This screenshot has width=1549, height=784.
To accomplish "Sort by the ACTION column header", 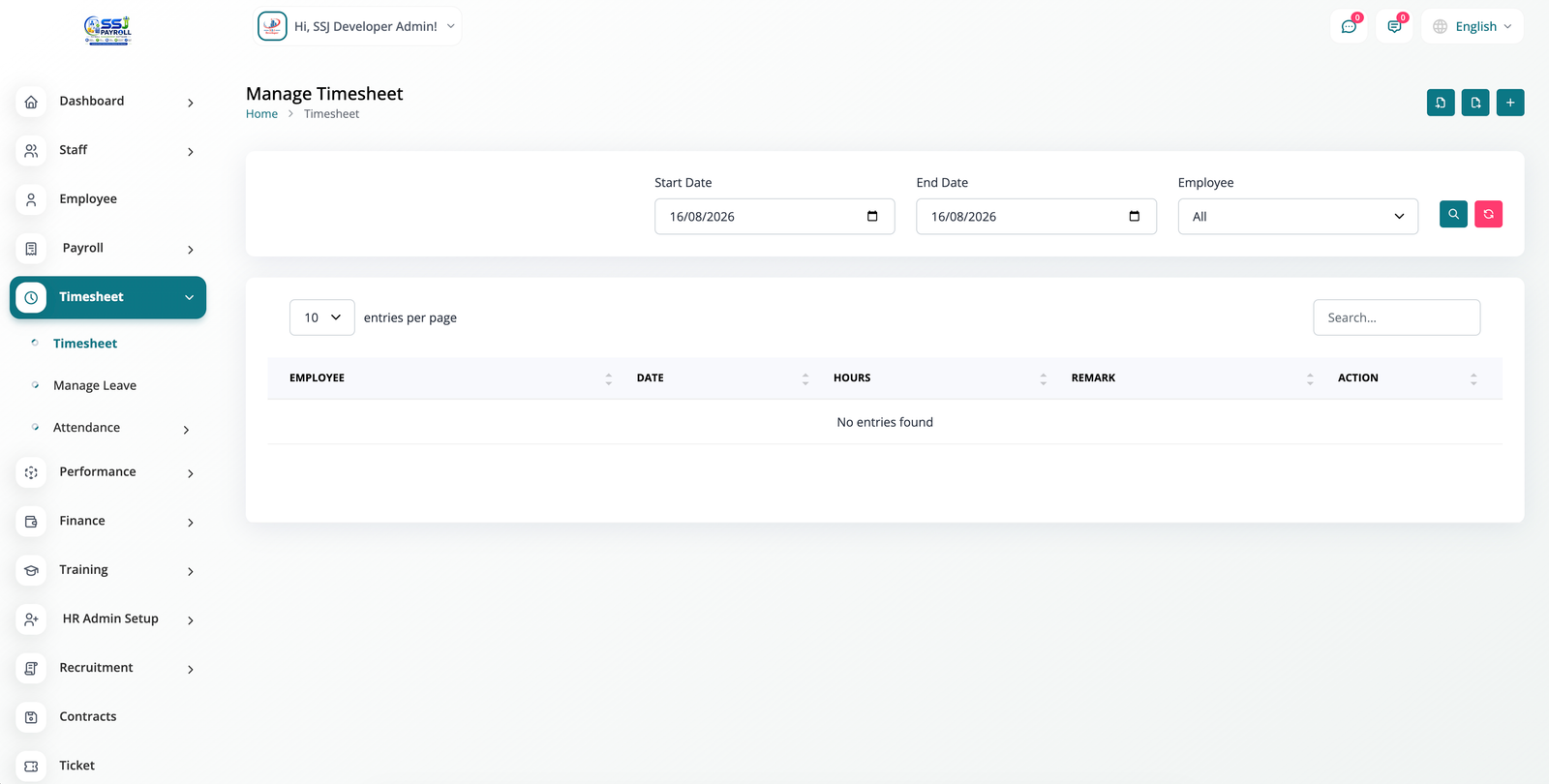I will [x=1408, y=378].
